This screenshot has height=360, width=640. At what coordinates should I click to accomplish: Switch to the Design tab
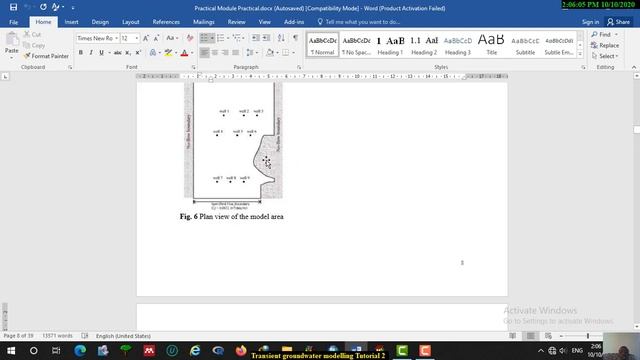pos(100,22)
